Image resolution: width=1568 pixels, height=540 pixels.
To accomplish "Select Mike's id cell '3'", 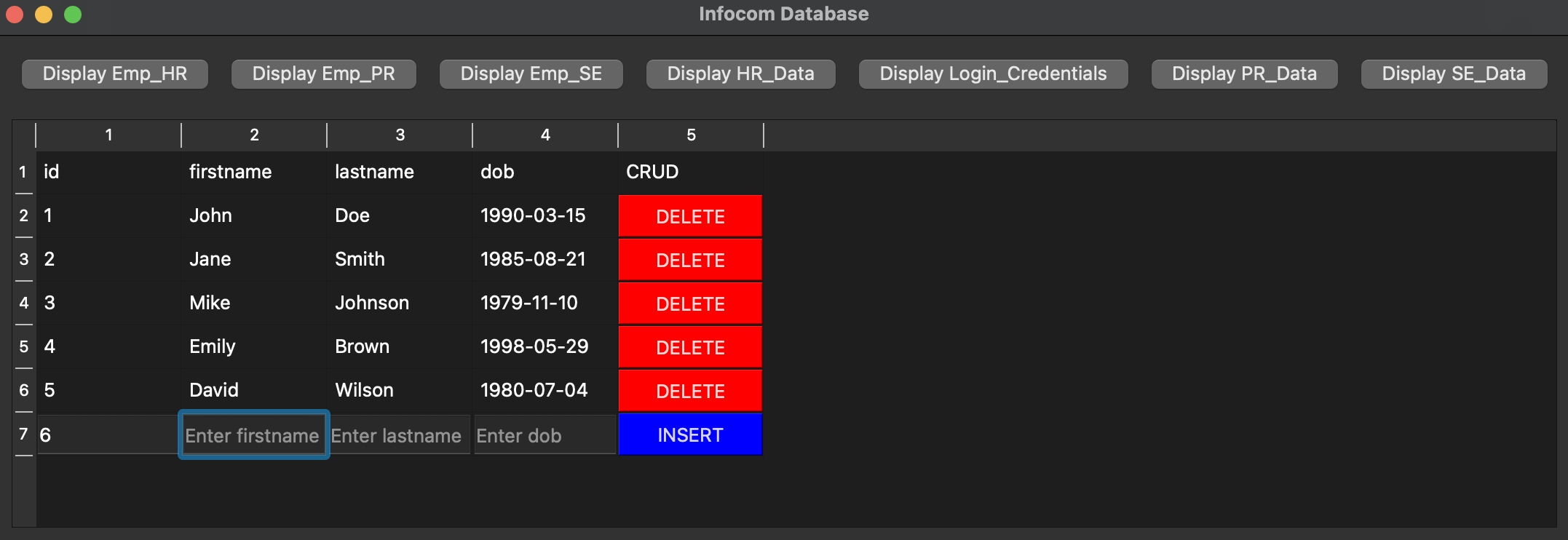I will 108,303.
